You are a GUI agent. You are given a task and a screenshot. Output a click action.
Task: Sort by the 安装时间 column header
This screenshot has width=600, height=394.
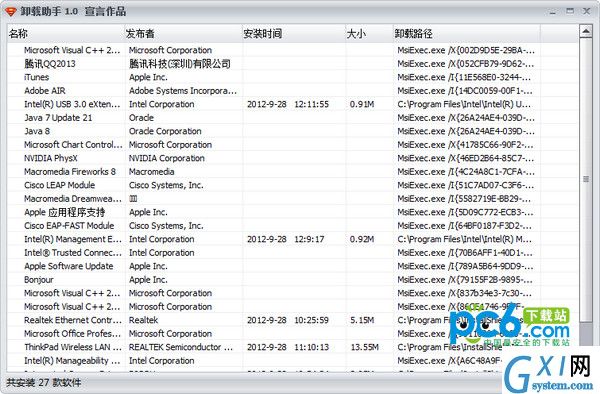(x=293, y=34)
